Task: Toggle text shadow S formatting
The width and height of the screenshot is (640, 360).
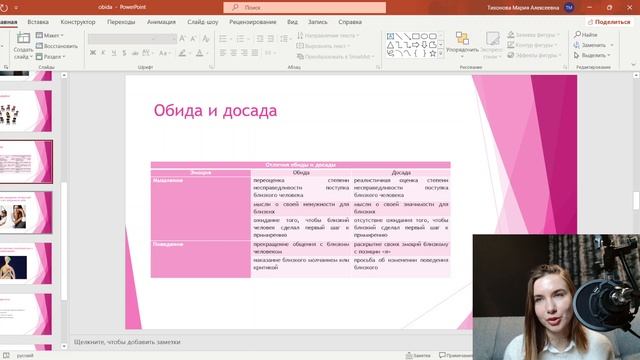Action: tap(124, 53)
